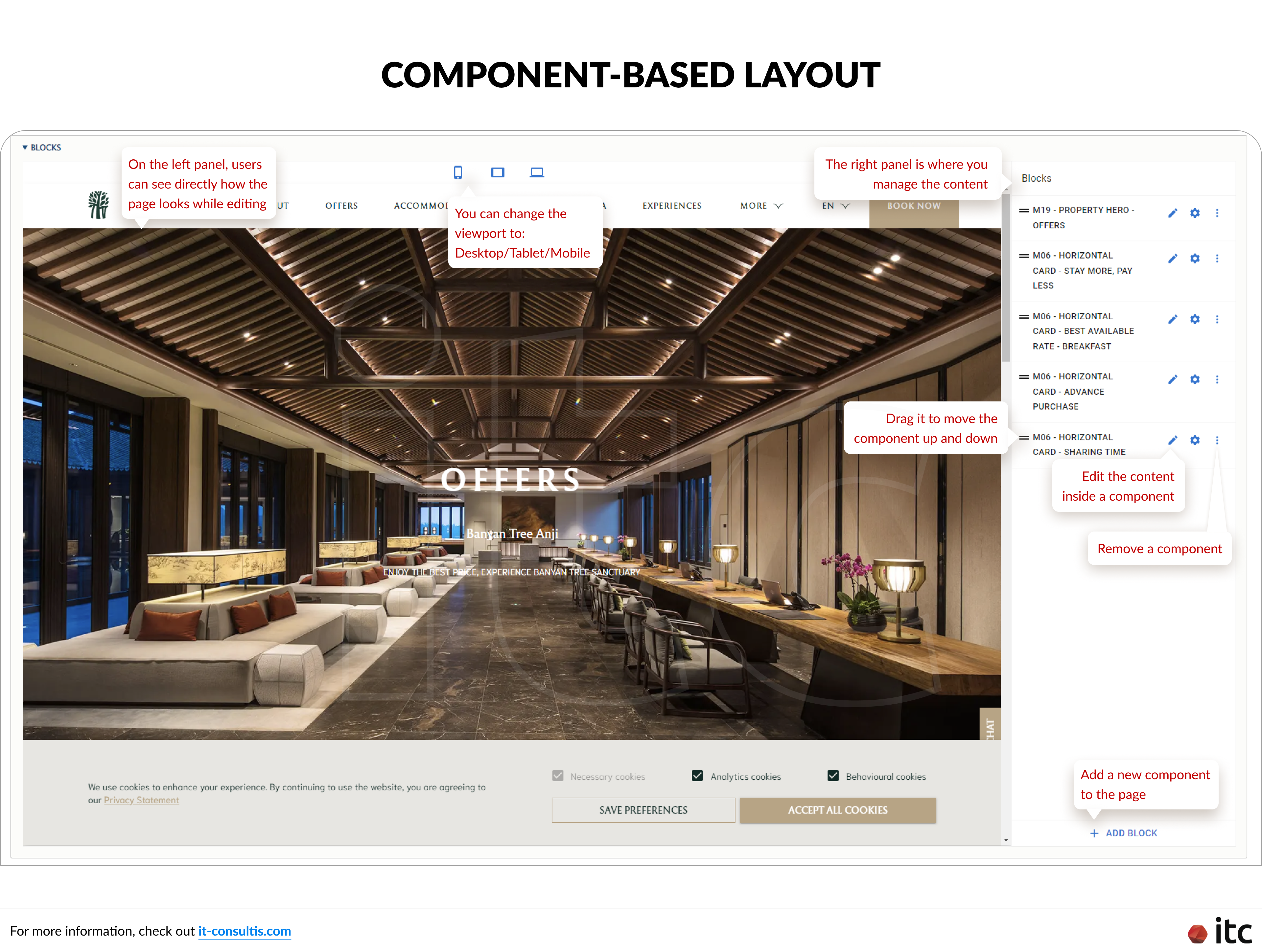
Task: Click the OFFERS hero heading text
Action: pyautogui.click(x=511, y=479)
